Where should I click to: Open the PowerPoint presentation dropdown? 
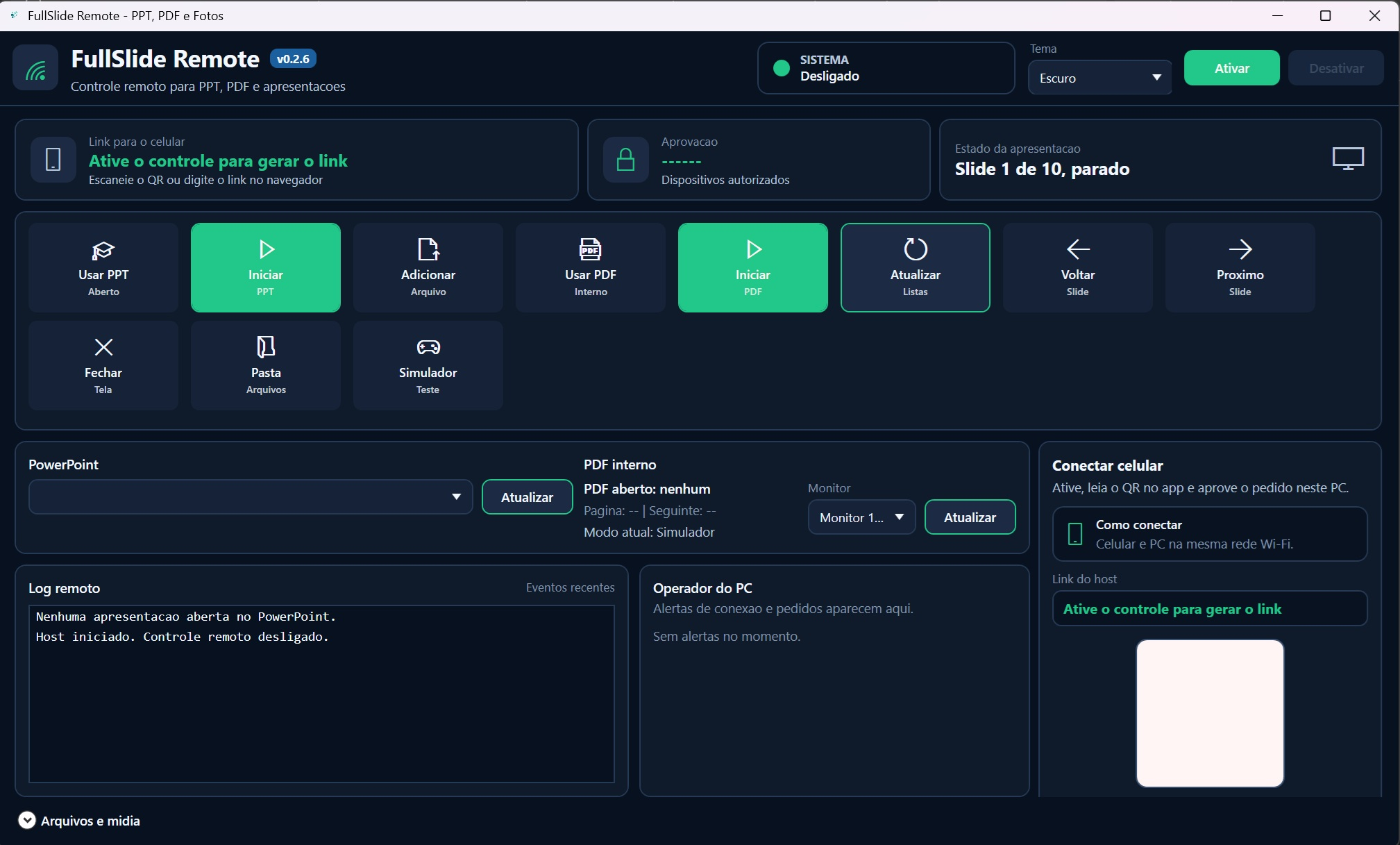251,497
